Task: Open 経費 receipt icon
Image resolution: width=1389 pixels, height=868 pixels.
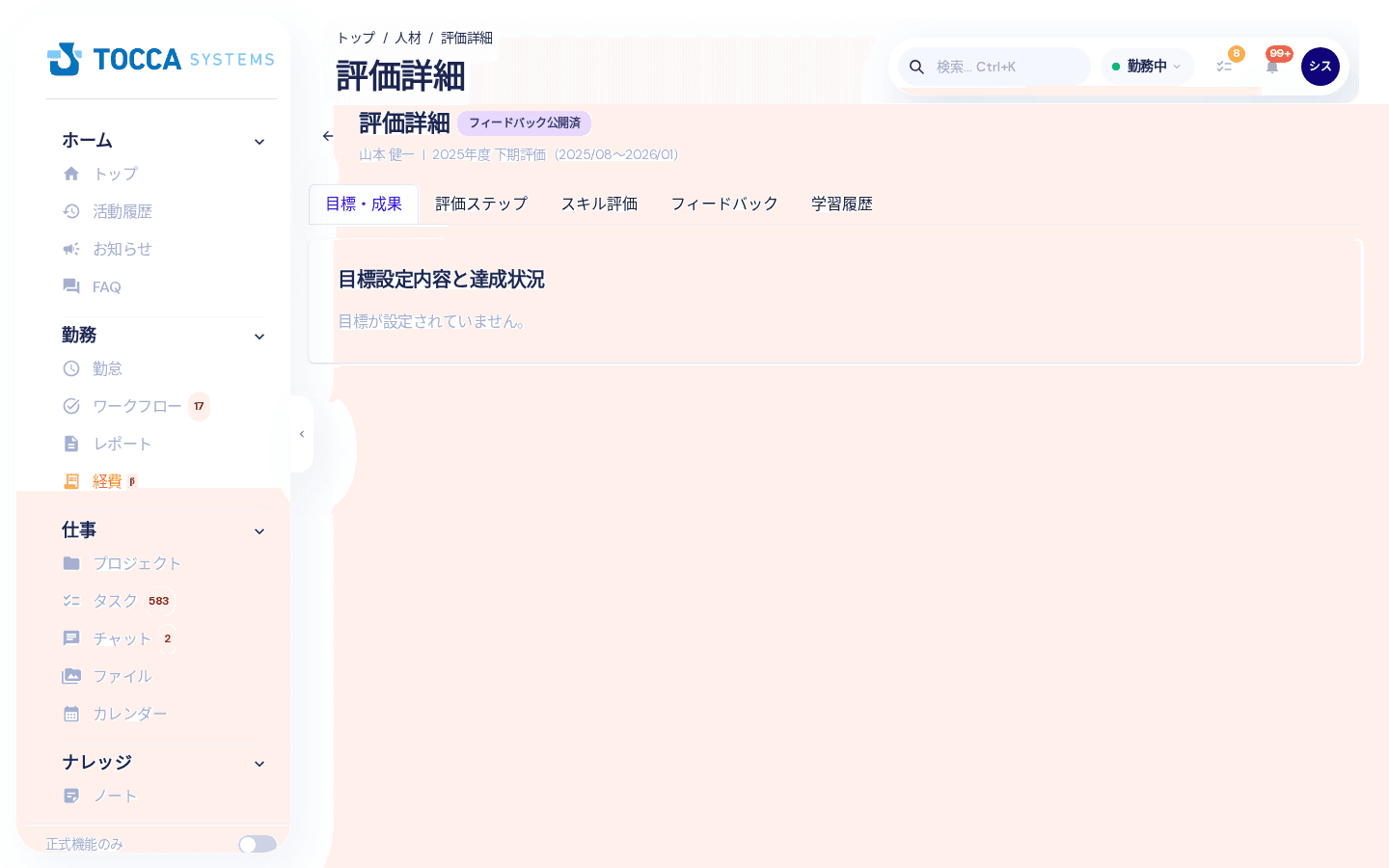Action: (71, 481)
